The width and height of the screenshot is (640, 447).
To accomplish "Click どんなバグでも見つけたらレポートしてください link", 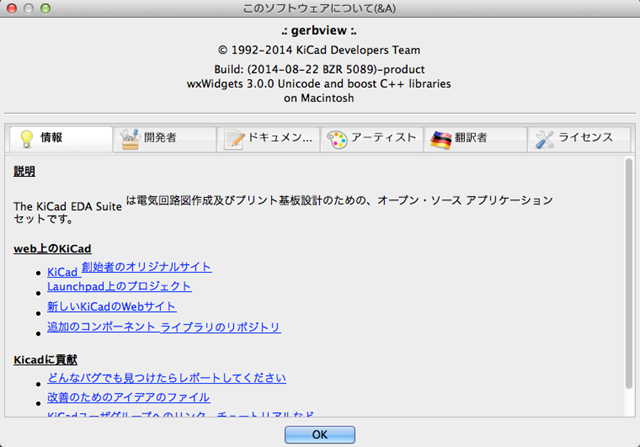I will tap(167, 378).
